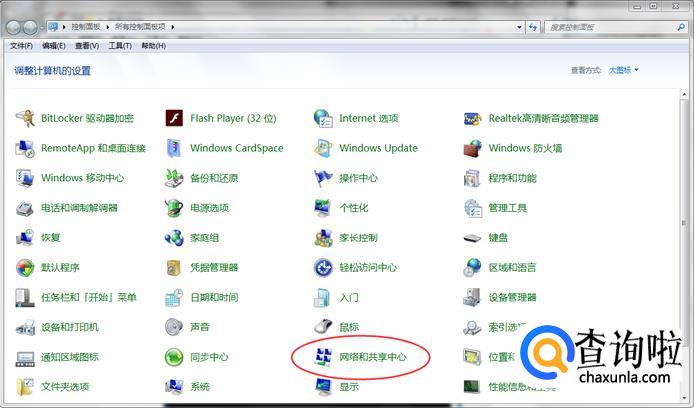Click the 通知区域图标 link
Image resolution: width=694 pixels, height=408 pixels.
70,357
